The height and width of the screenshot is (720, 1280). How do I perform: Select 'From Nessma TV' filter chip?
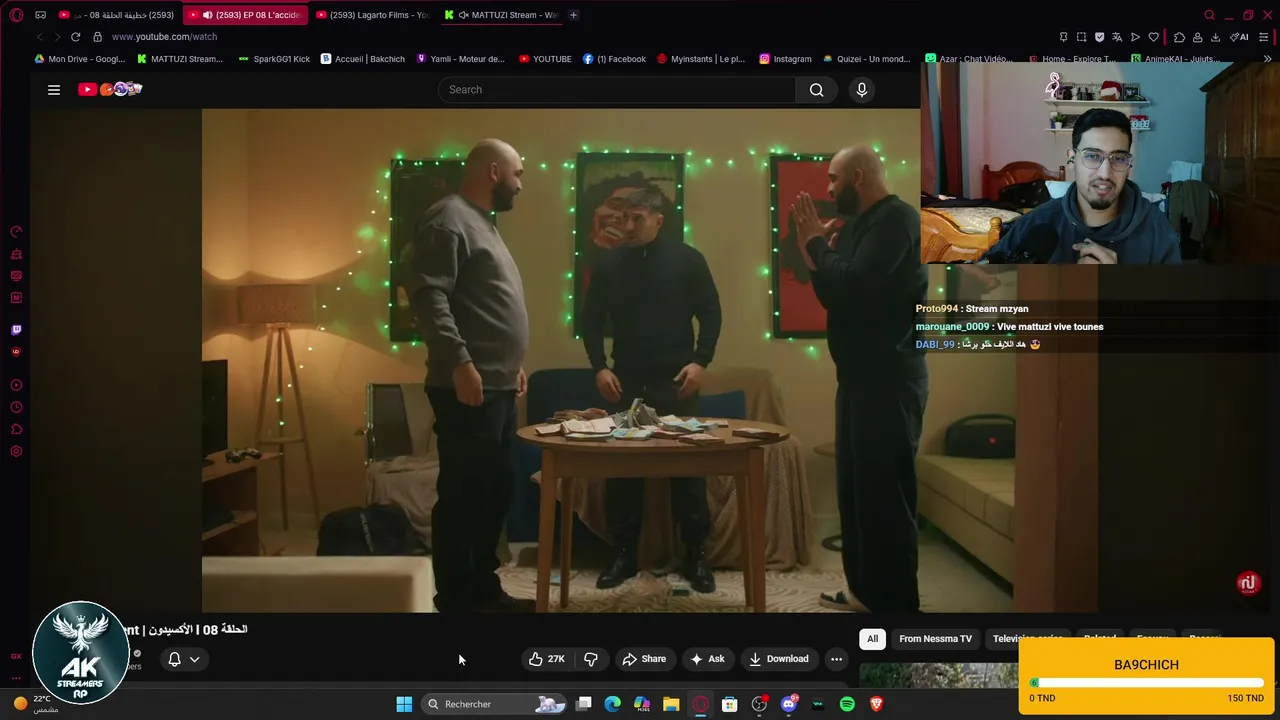[x=935, y=639]
